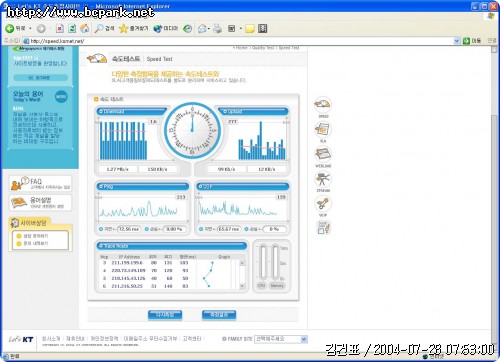Click second link in cyber consultation box
The image size is (500, 362).
(x=36, y=243)
